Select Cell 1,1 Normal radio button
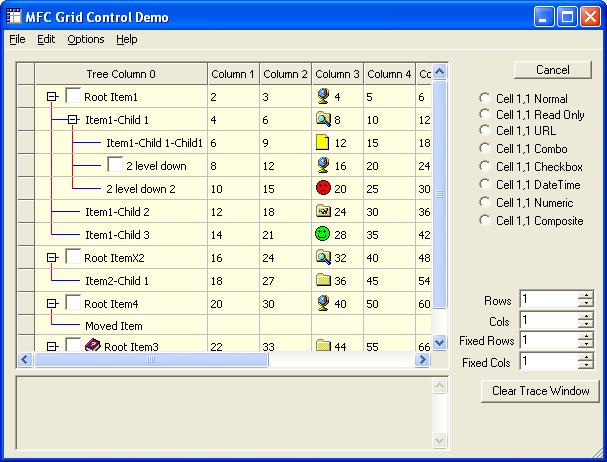 [484, 98]
